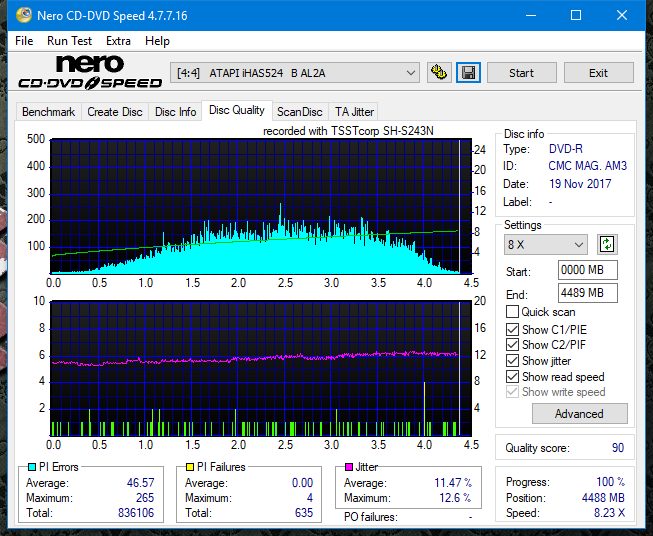
Task: Toggle Show C1/PIE checkbox
Action: 512,329
